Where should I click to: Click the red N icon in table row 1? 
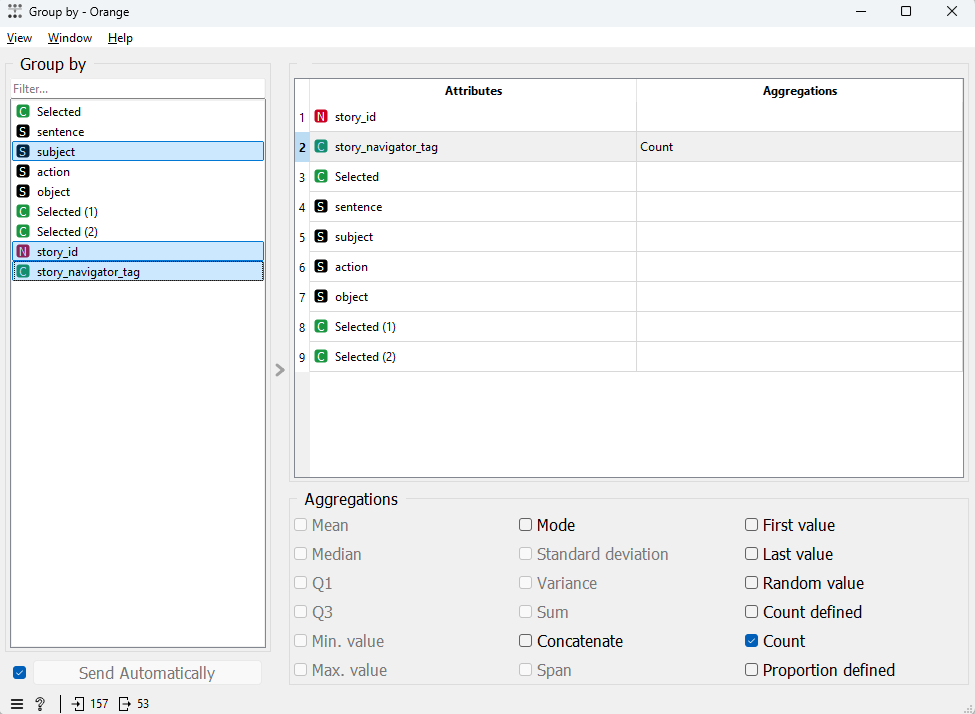321,116
